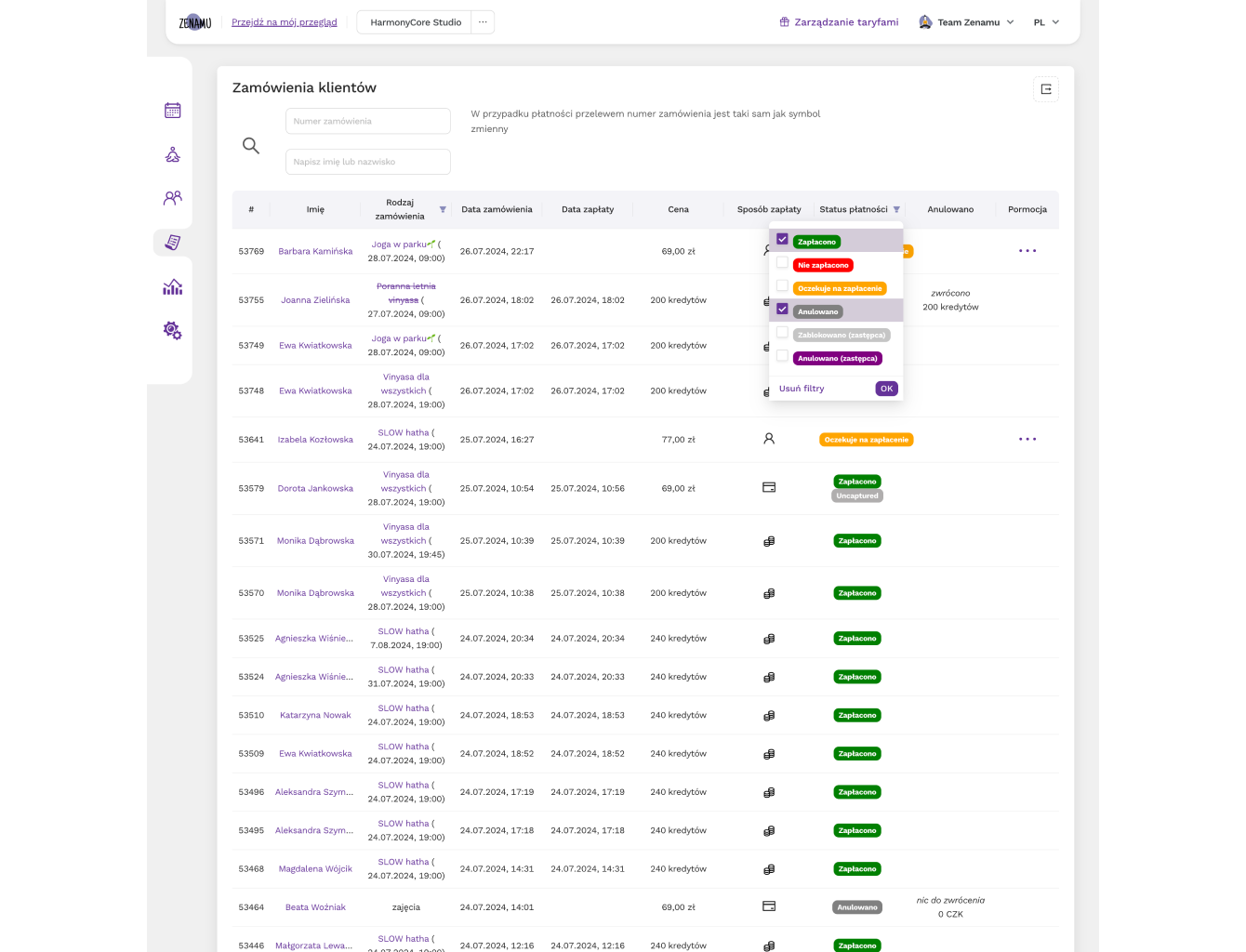
Task: Select the HarmonyCore Studio studio button
Action: tap(415, 22)
